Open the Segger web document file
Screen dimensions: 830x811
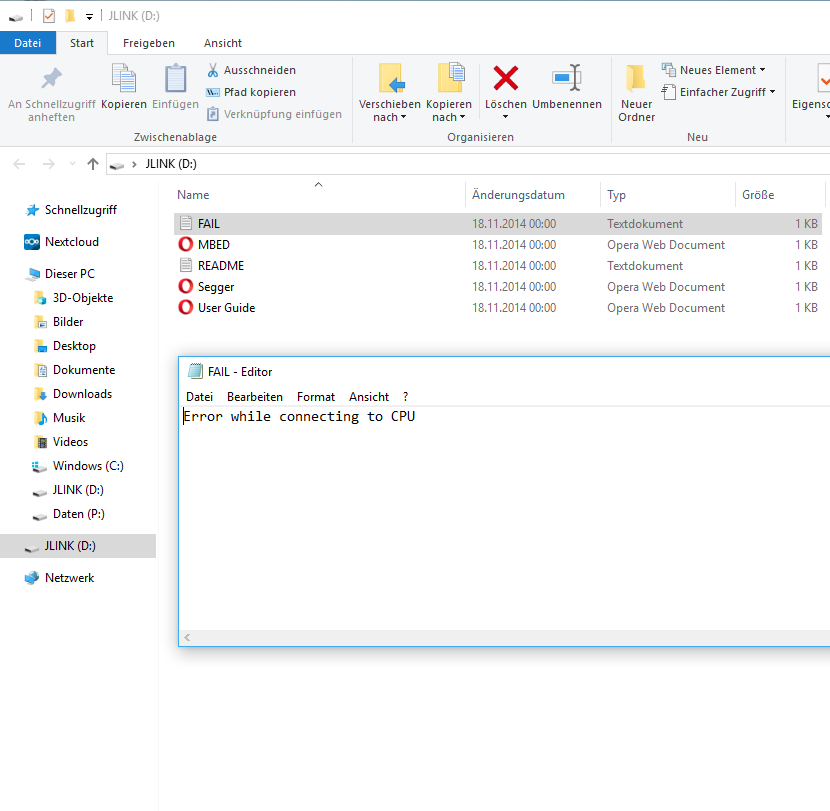pos(216,287)
